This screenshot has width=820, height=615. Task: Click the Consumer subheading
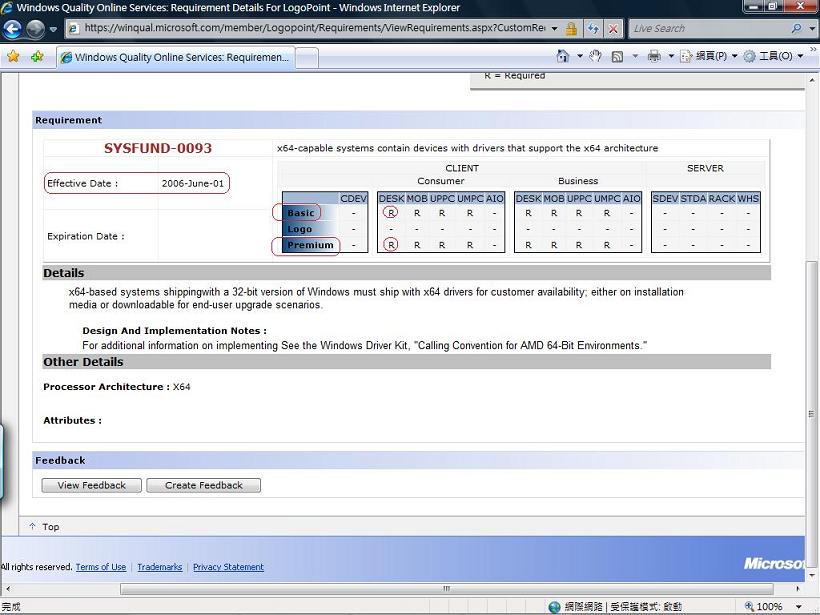pyautogui.click(x=441, y=181)
